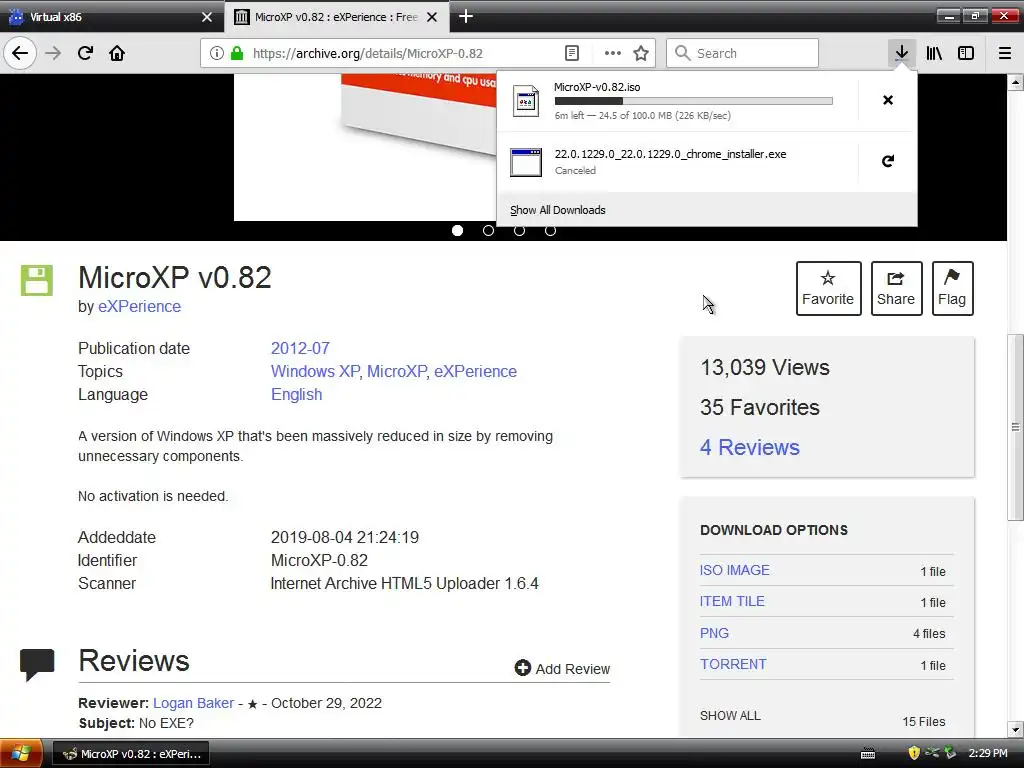Close the Virtual x86 tab
The image size is (1024, 768).
point(206,17)
